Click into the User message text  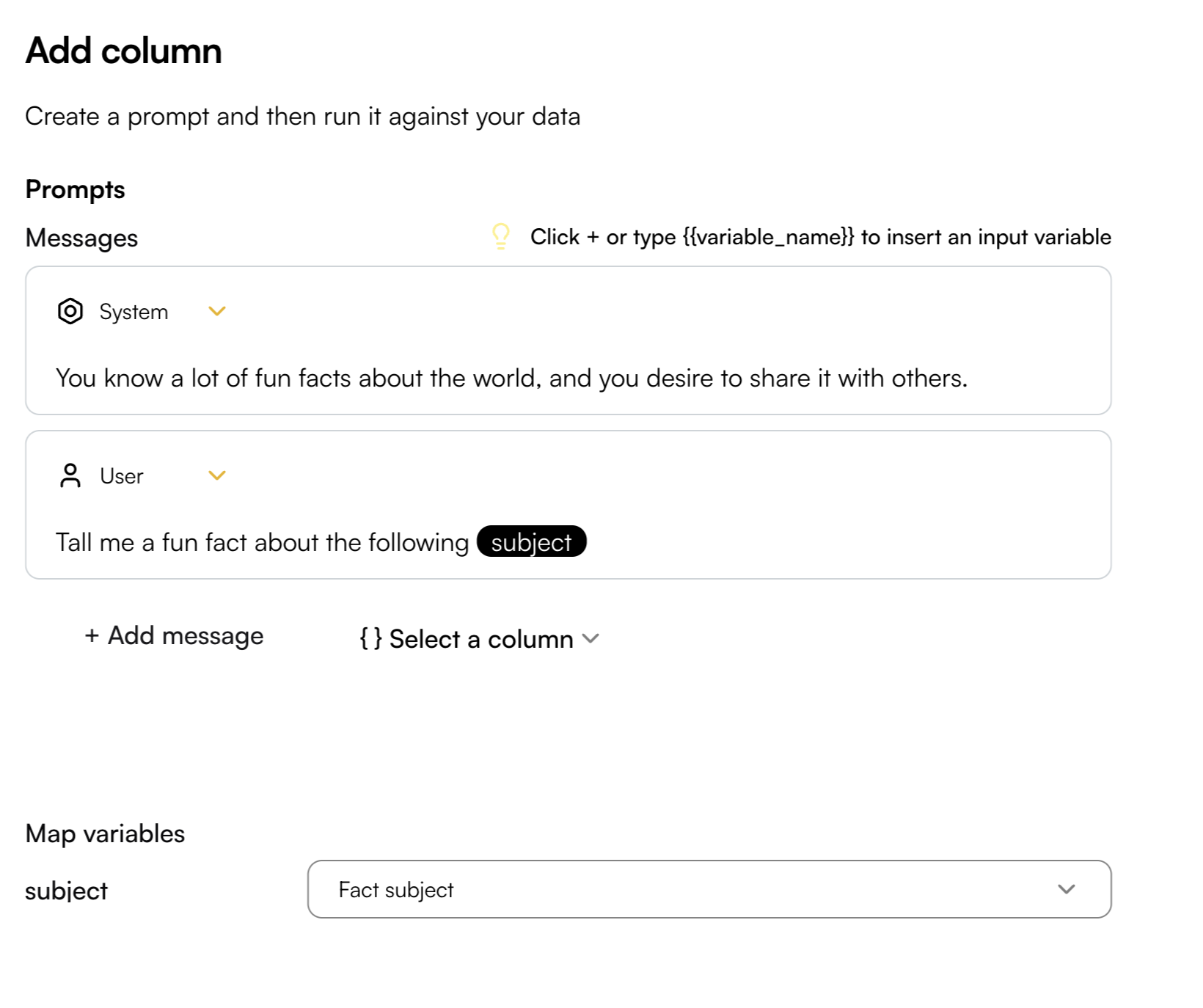[262, 542]
